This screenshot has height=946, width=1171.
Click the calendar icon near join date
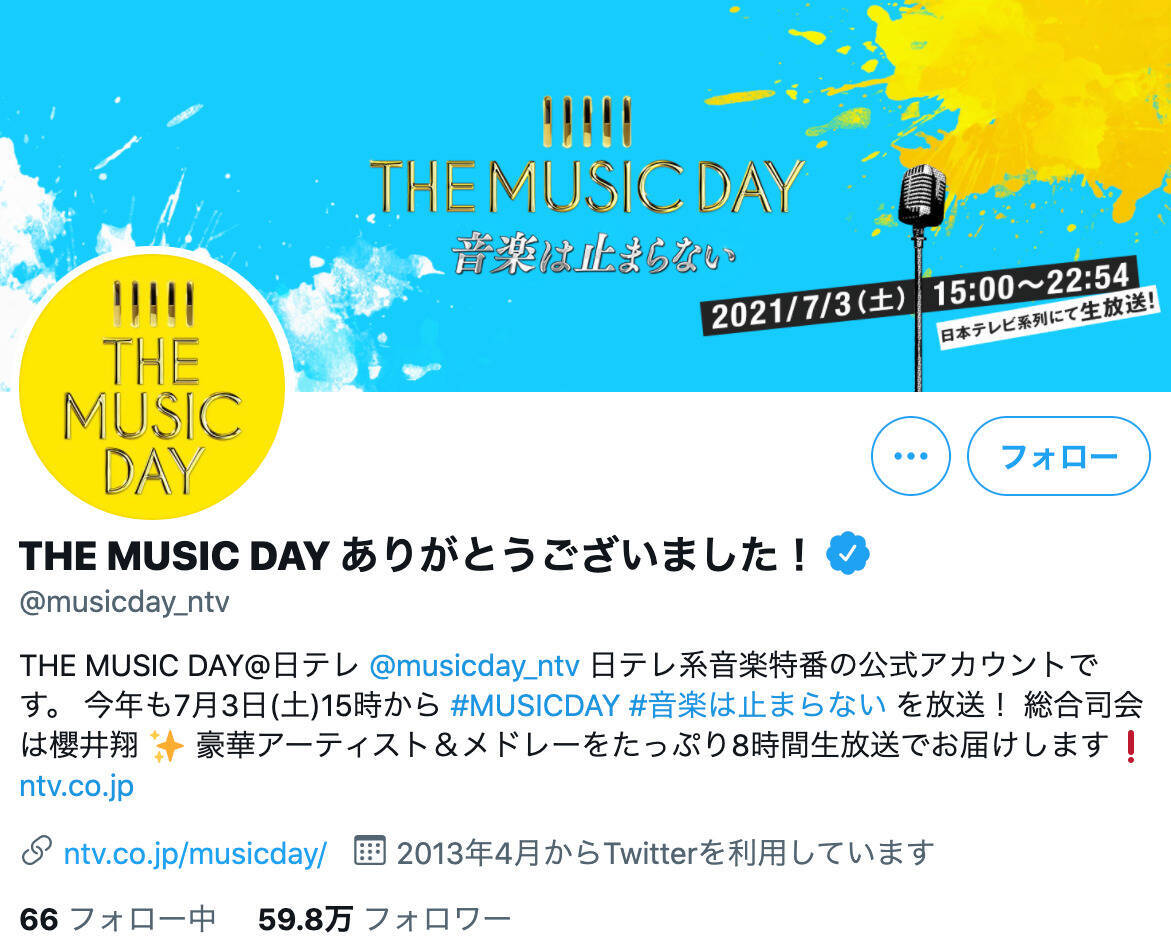click(369, 850)
